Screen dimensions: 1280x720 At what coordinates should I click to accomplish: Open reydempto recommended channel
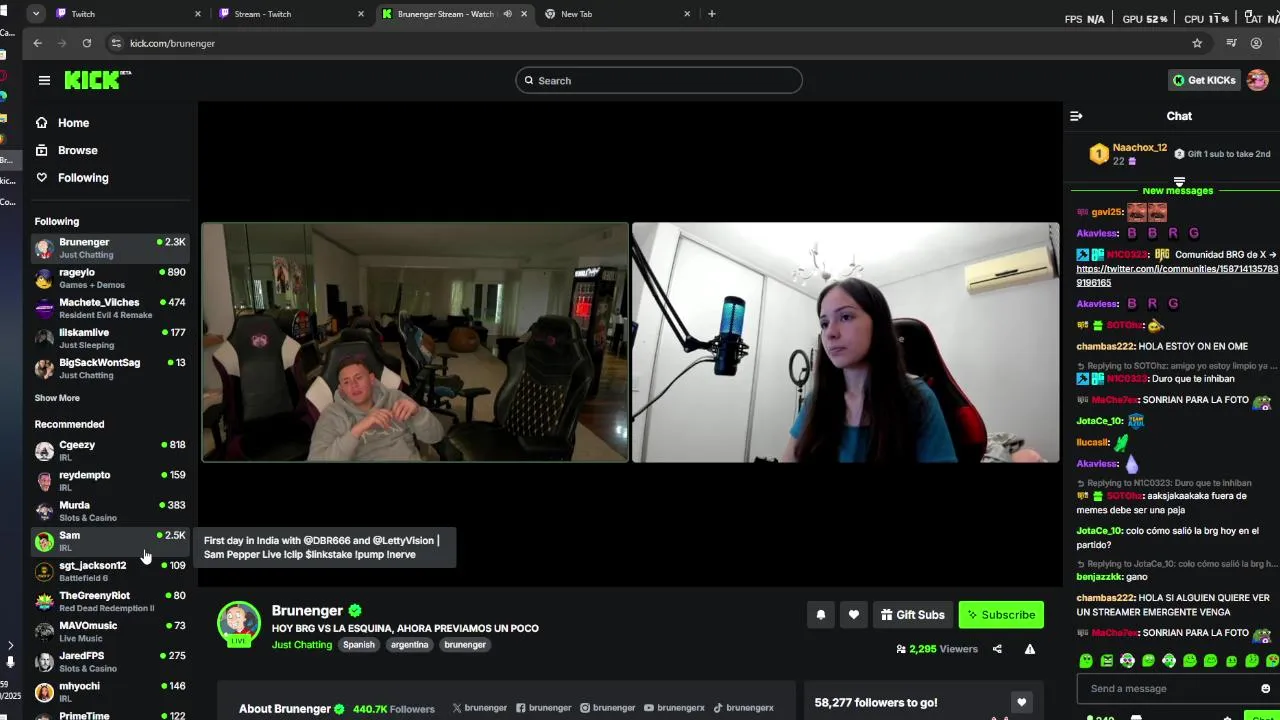110,481
